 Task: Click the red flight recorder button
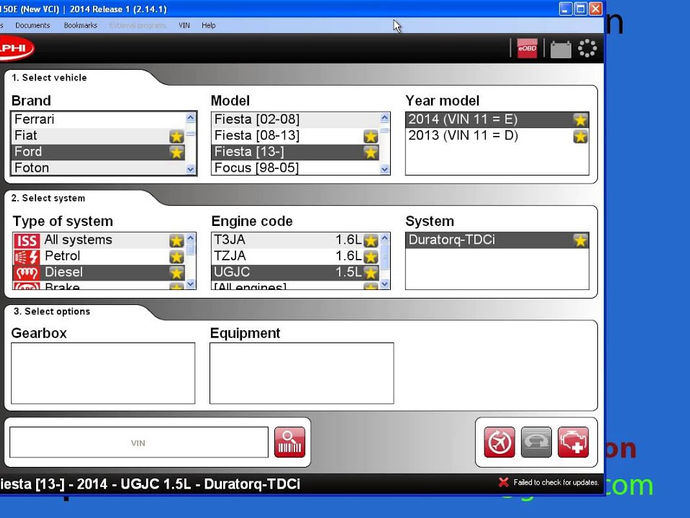[x=499, y=442]
